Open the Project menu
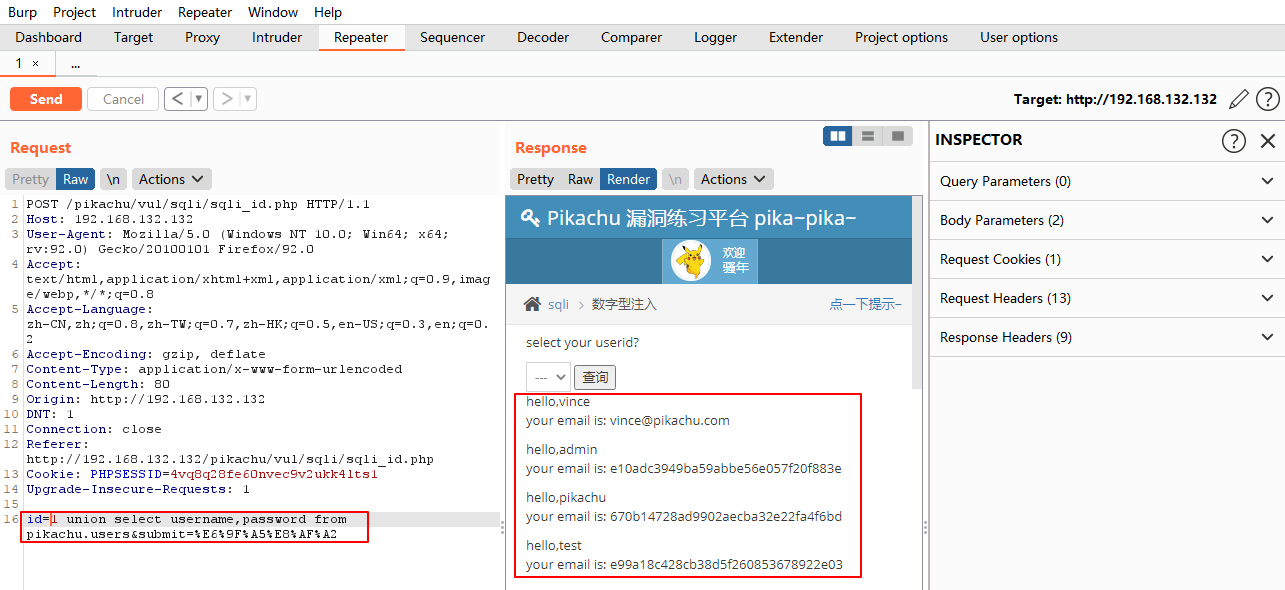 (x=75, y=12)
